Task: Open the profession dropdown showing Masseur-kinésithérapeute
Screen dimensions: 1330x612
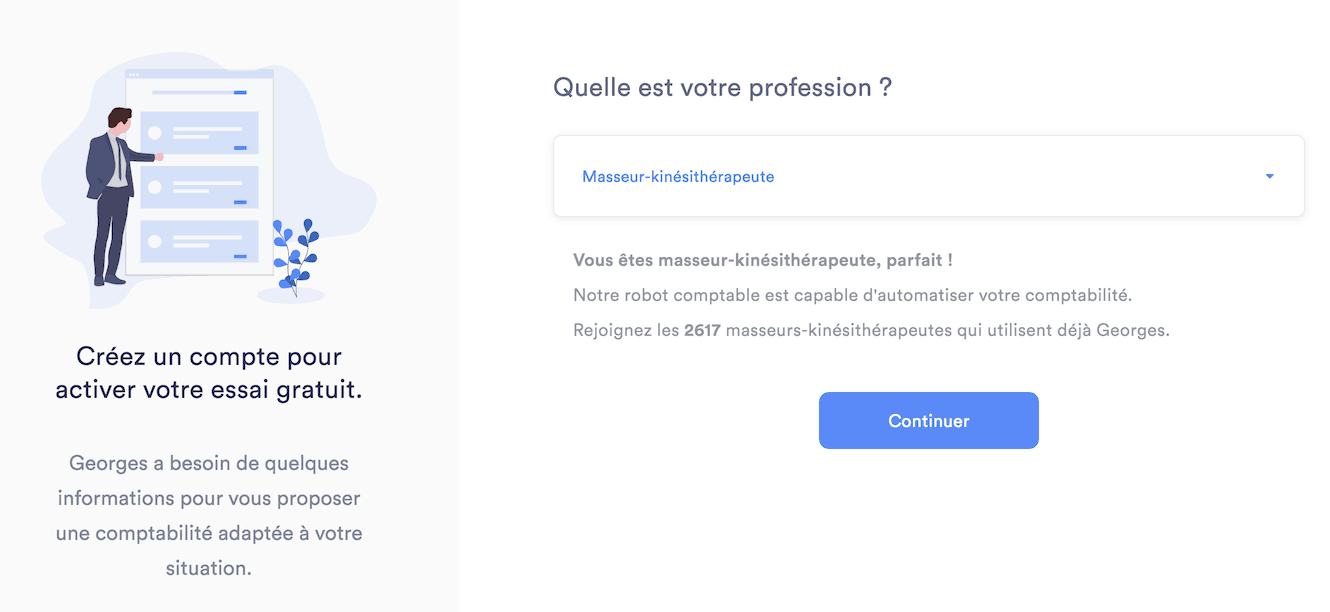Action: point(928,176)
